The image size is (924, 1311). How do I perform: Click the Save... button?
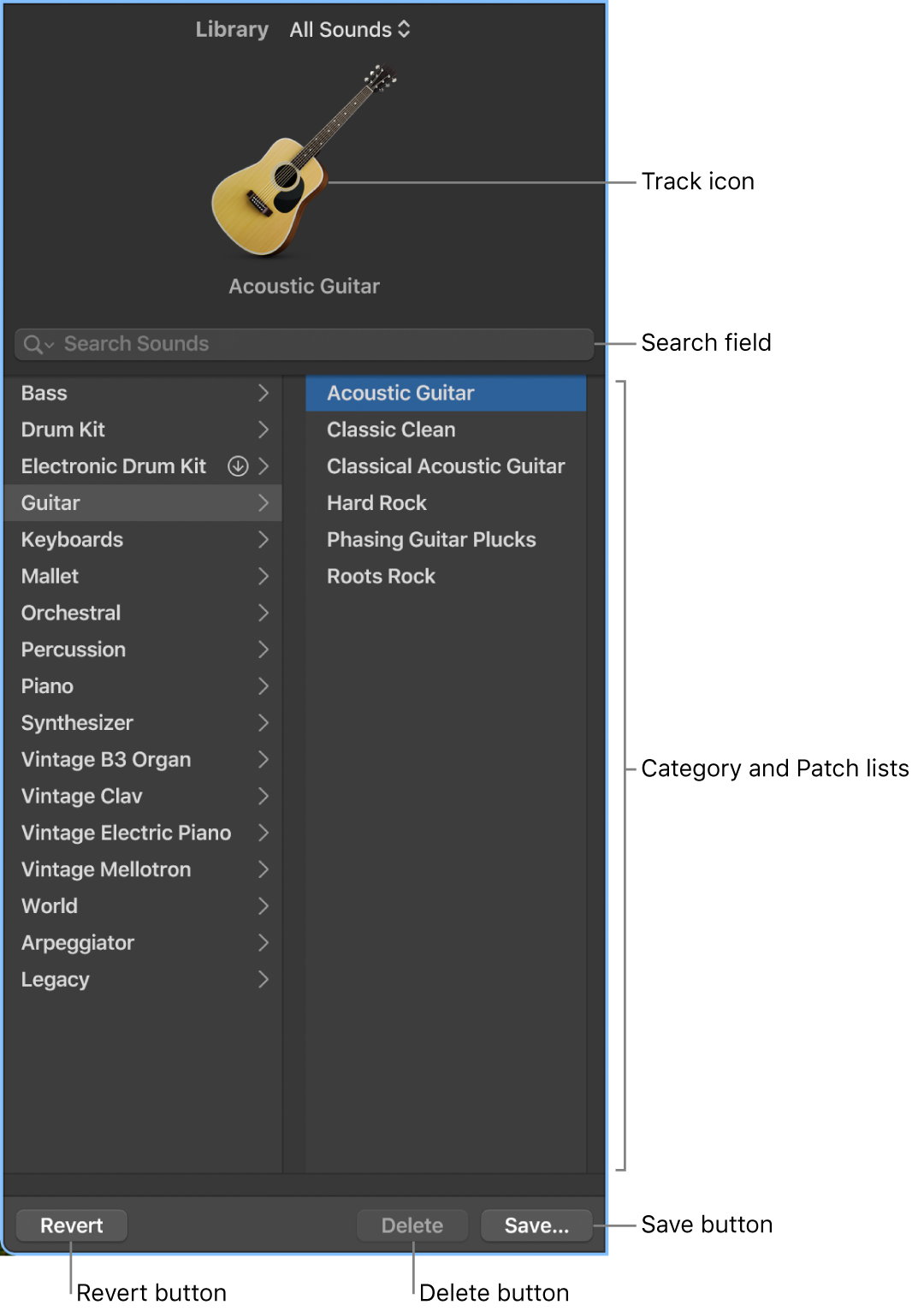[x=536, y=1225]
